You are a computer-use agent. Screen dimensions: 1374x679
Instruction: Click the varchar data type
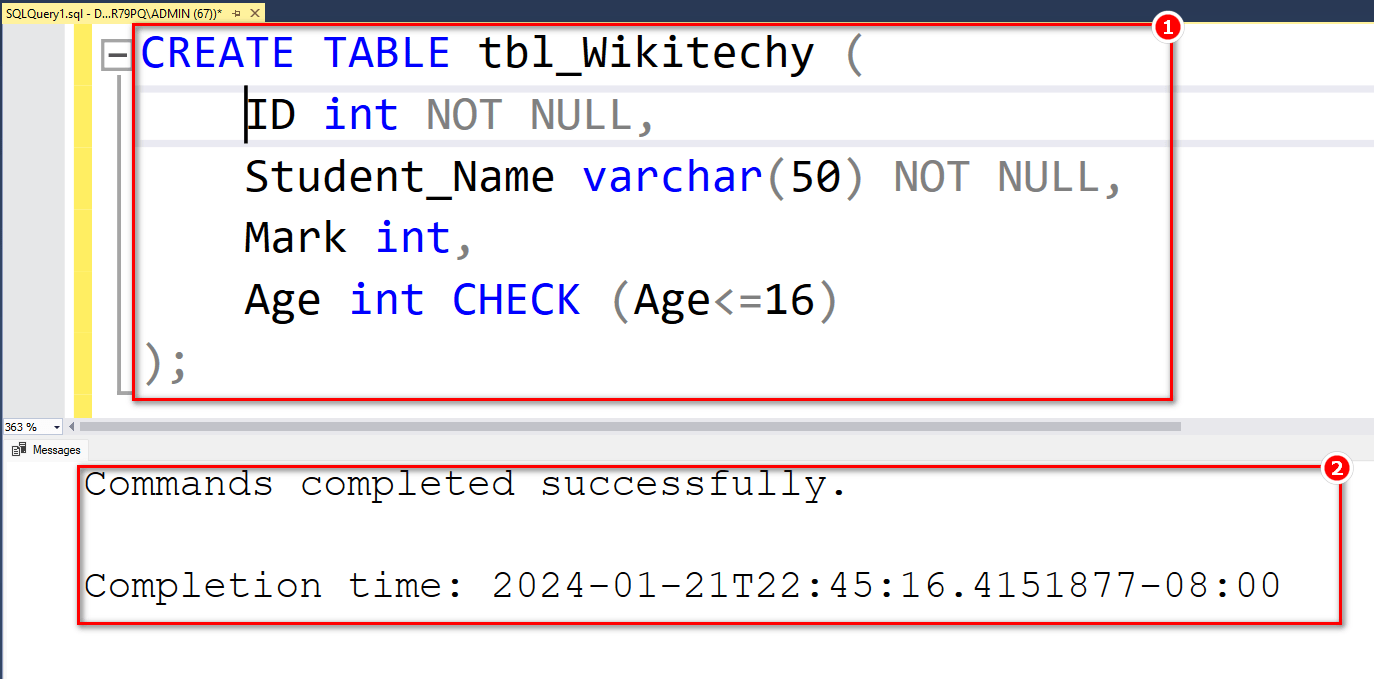click(673, 178)
